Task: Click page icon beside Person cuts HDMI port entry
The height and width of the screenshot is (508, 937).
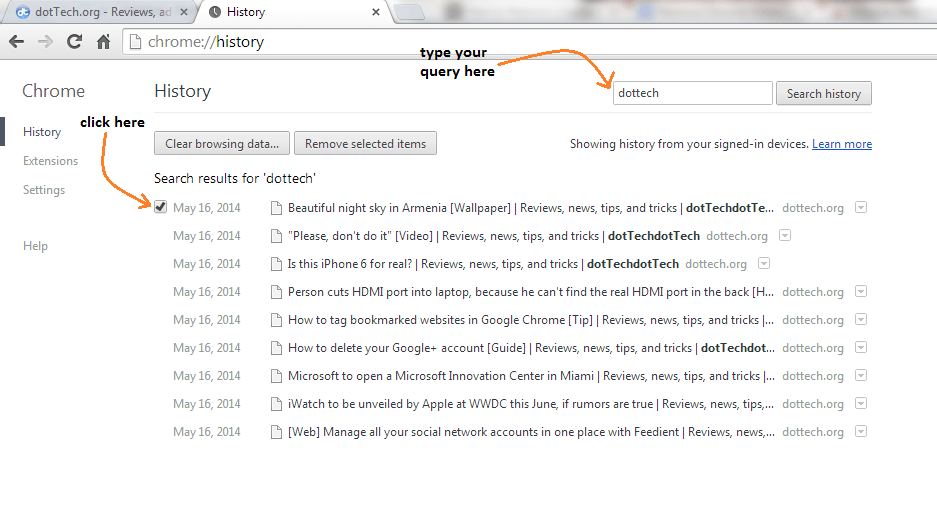Action: click(x=276, y=292)
